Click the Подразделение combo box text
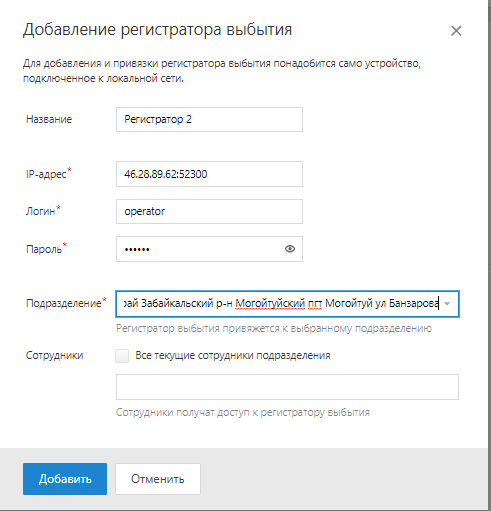The width and height of the screenshot is (491, 511). tap(280, 304)
